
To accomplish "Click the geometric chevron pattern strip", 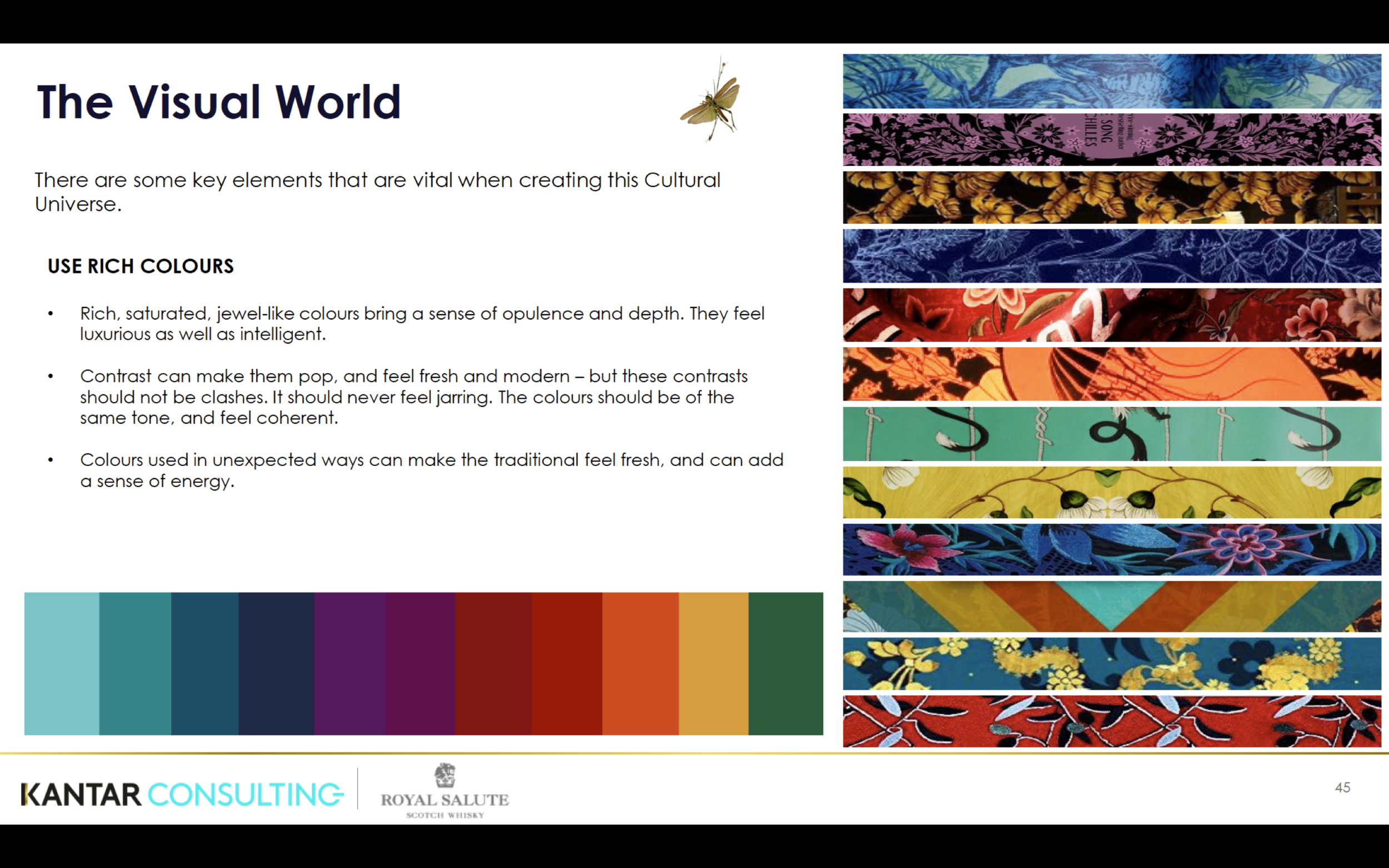I will pos(1112,607).
